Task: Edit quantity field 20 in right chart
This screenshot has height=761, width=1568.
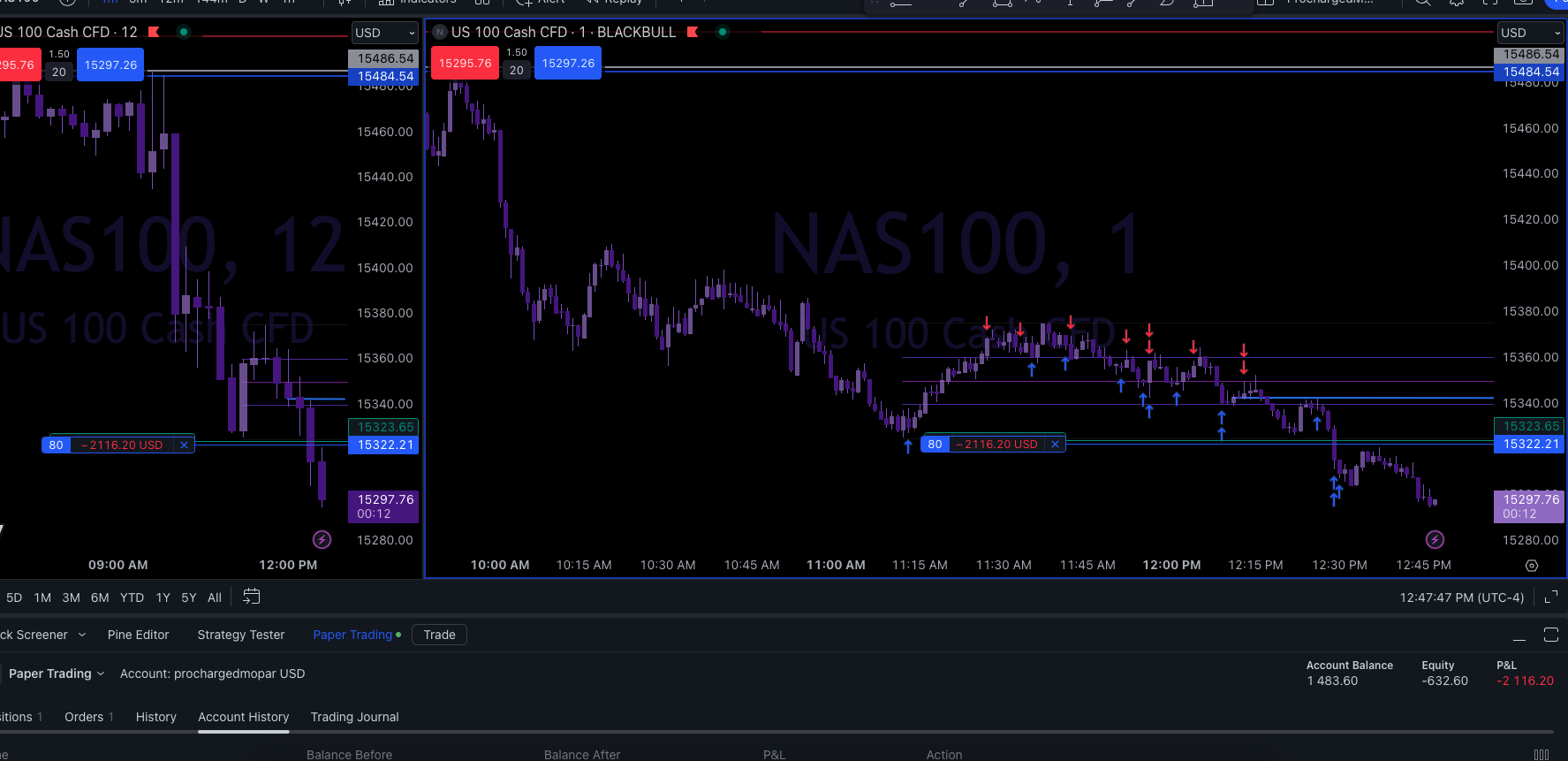Action: (x=517, y=71)
